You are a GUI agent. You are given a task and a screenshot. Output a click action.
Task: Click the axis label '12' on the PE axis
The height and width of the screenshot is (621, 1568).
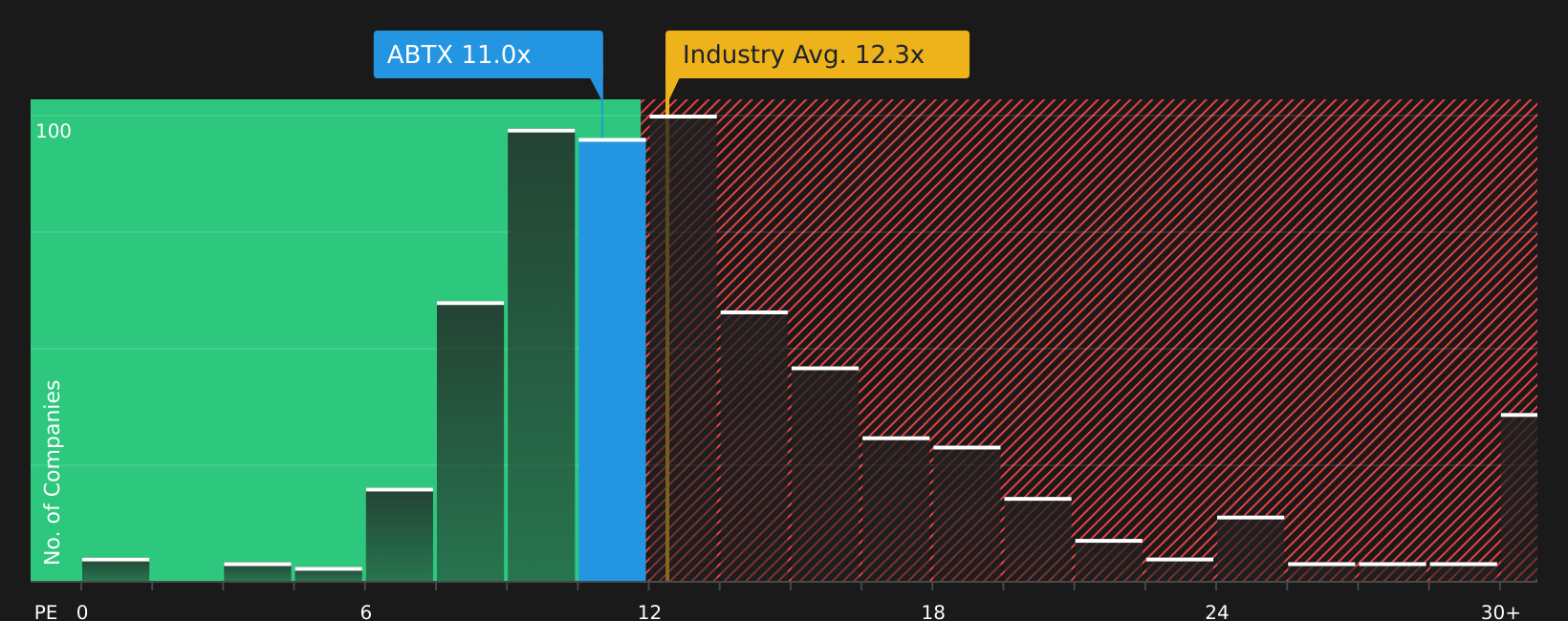(649, 612)
